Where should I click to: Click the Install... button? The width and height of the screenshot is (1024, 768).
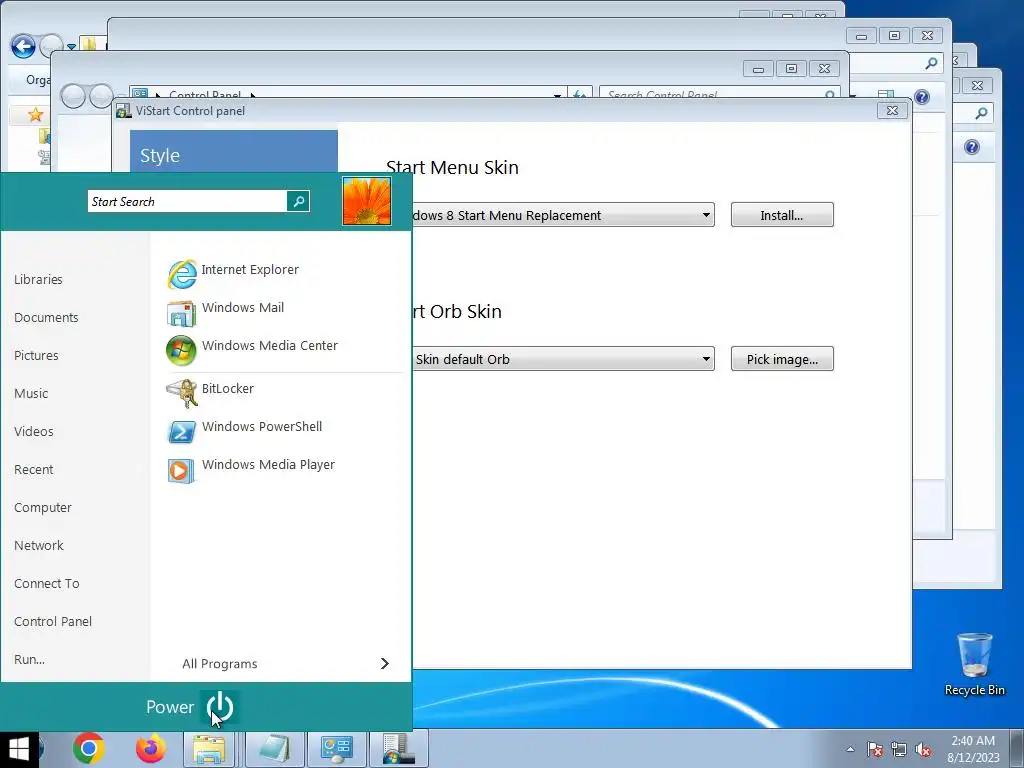tap(782, 215)
